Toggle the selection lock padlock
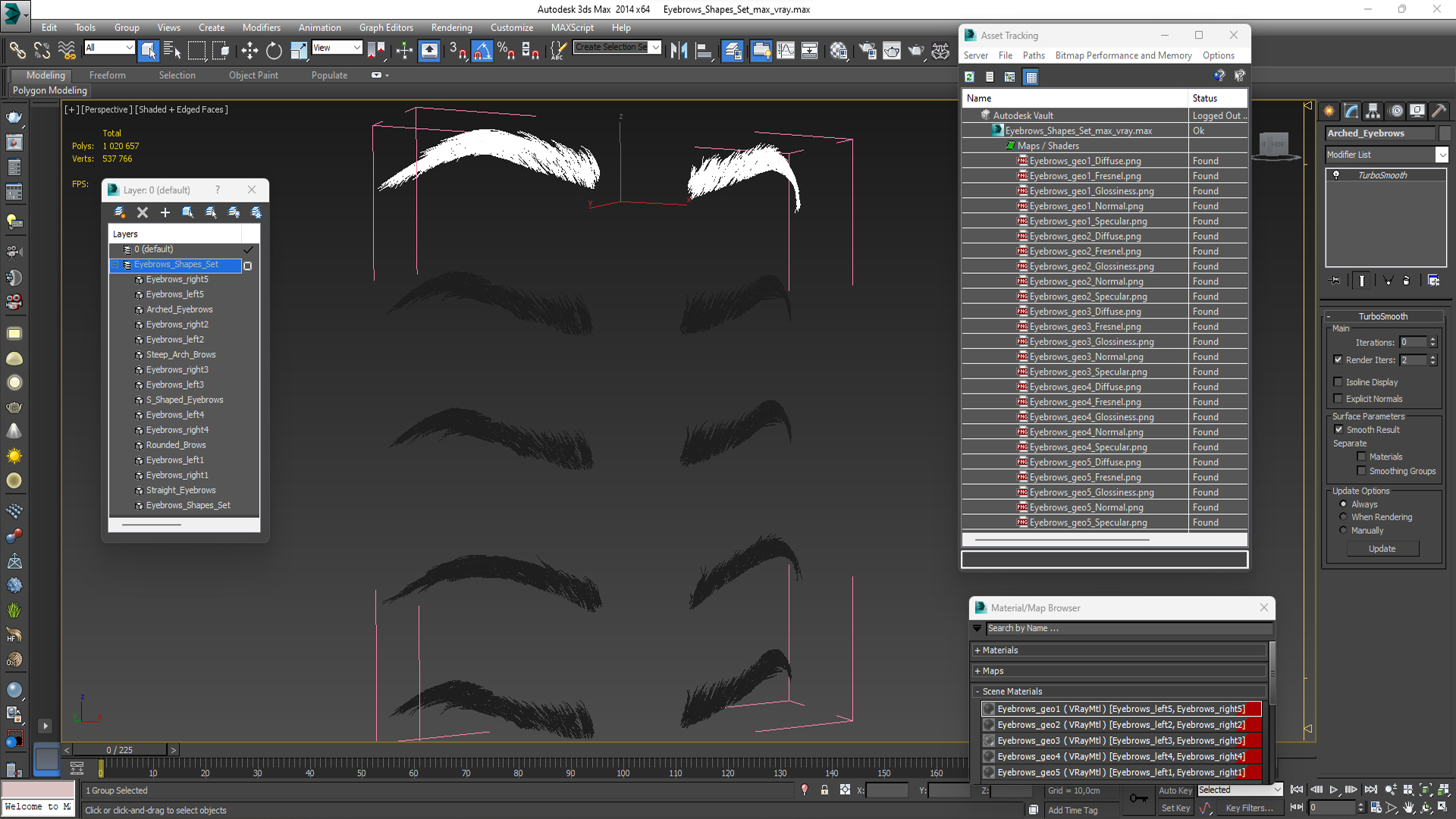Image resolution: width=1456 pixels, height=819 pixels. pyautogui.click(x=824, y=790)
